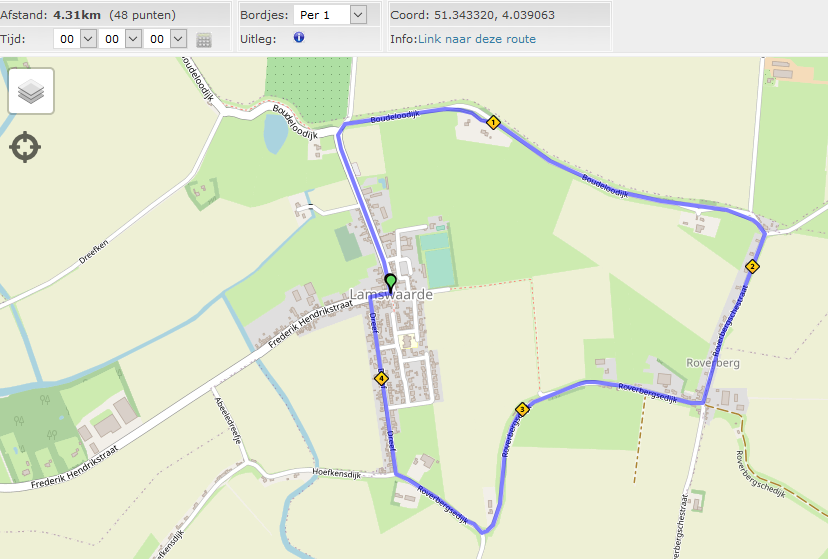
Task: Open 'Link naar deze route' link
Action: pyautogui.click(x=477, y=39)
